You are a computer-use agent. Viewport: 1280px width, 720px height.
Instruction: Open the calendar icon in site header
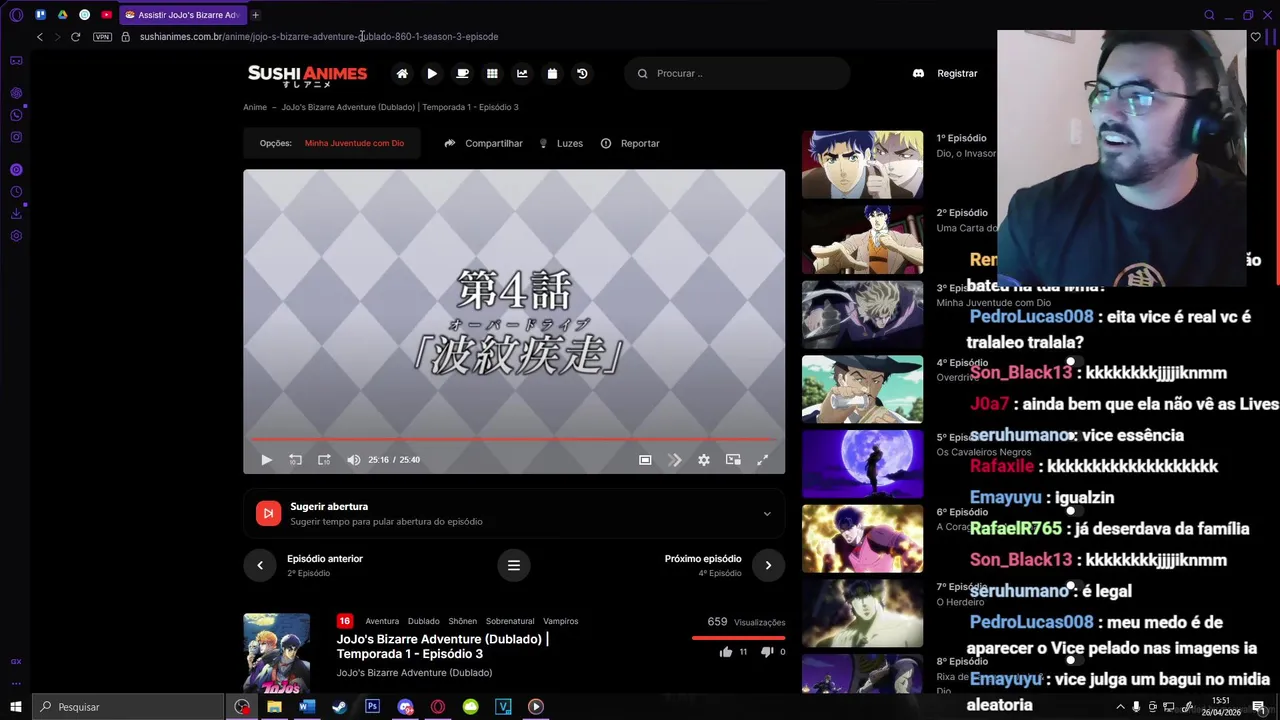coord(552,73)
